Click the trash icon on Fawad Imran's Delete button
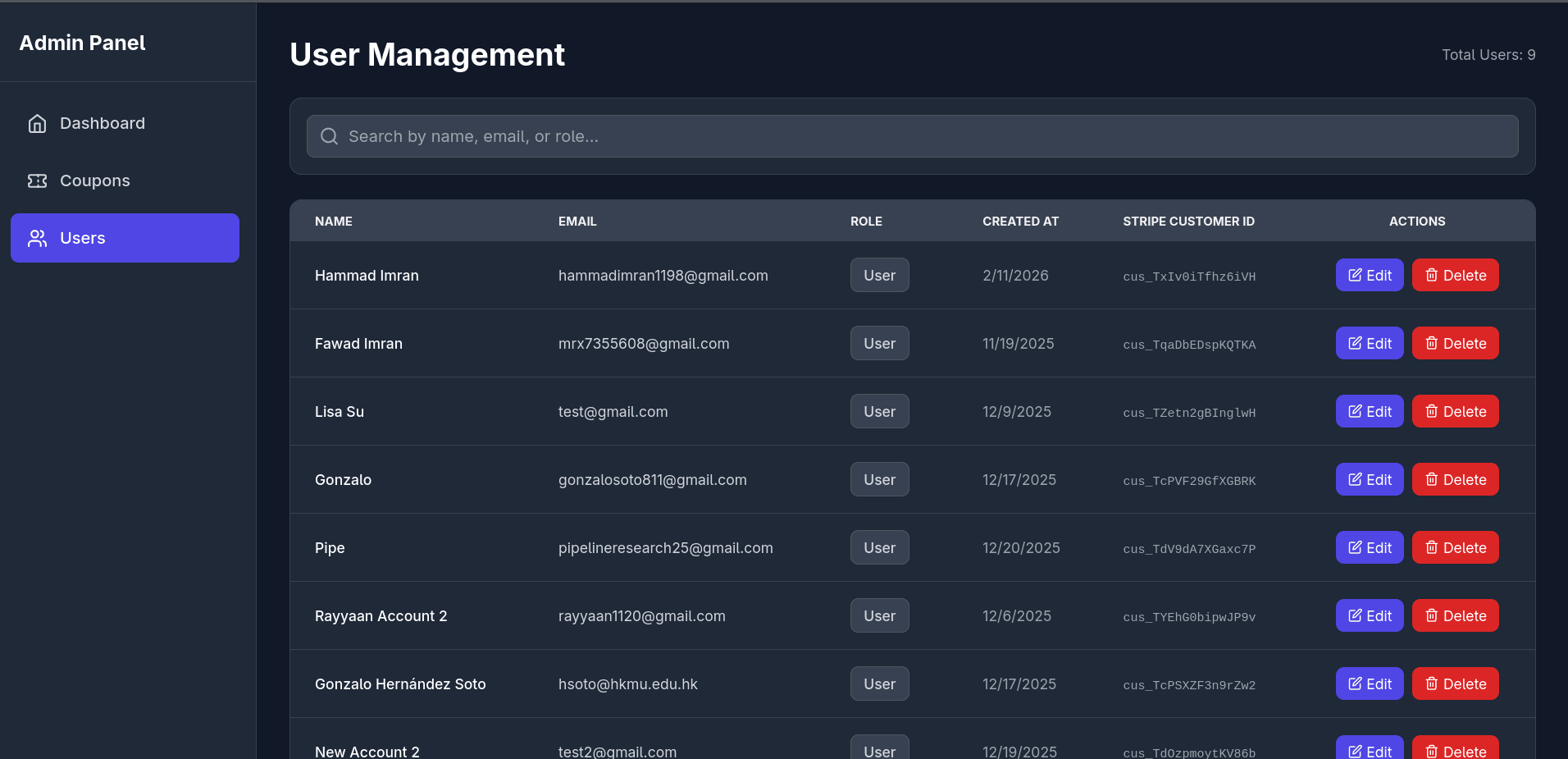This screenshot has height=759, width=1568. pos(1432,343)
